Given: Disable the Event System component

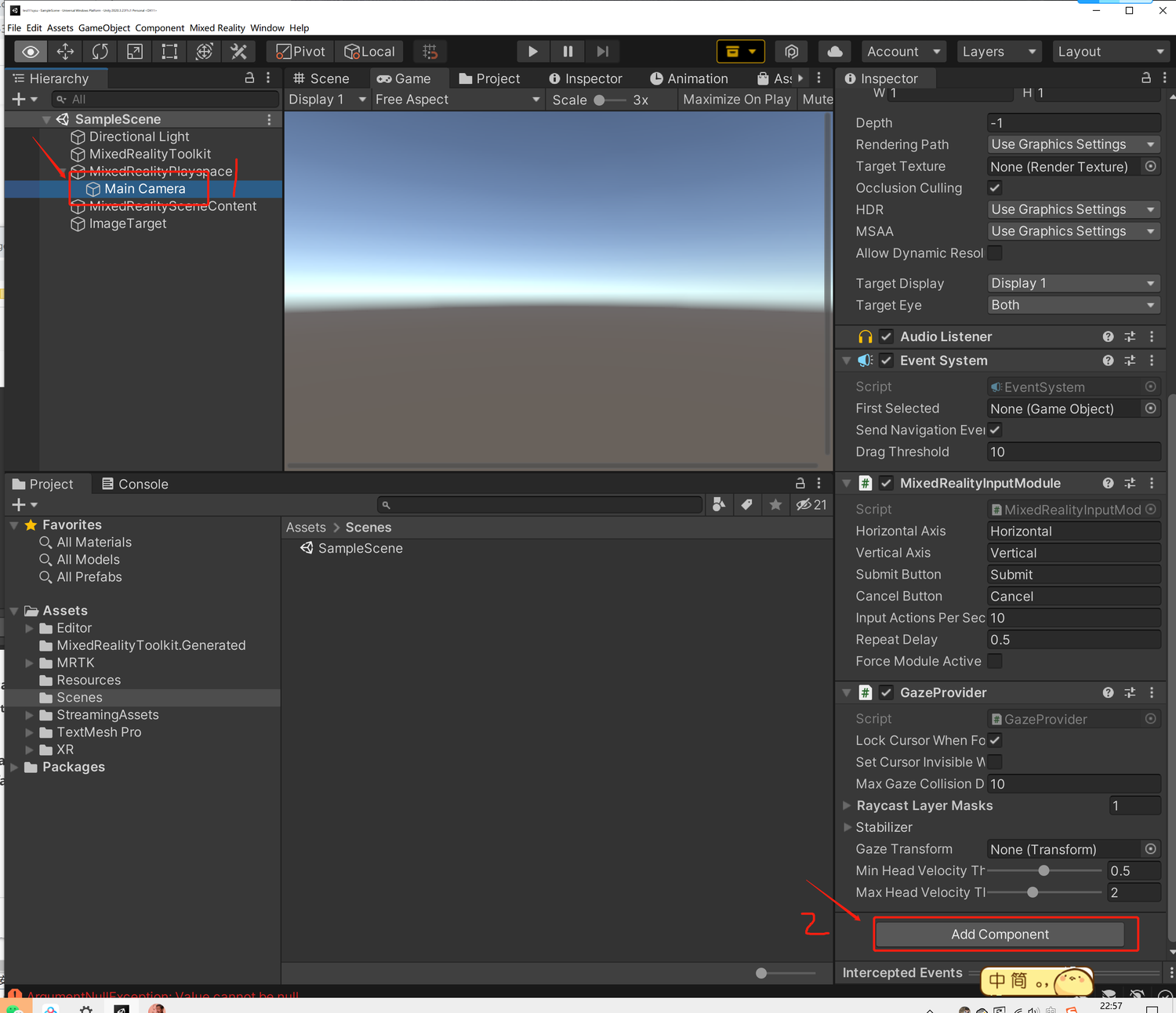Looking at the screenshot, I should [886, 361].
